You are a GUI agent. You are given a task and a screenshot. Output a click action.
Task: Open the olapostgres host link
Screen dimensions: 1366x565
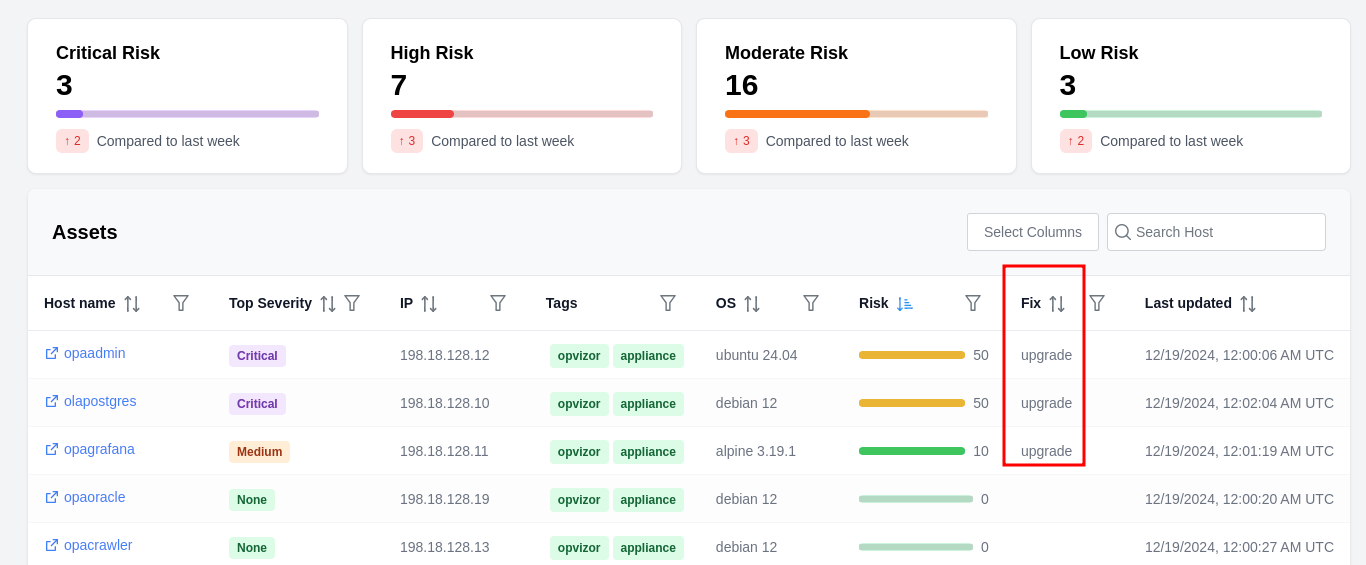click(x=99, y=401)
